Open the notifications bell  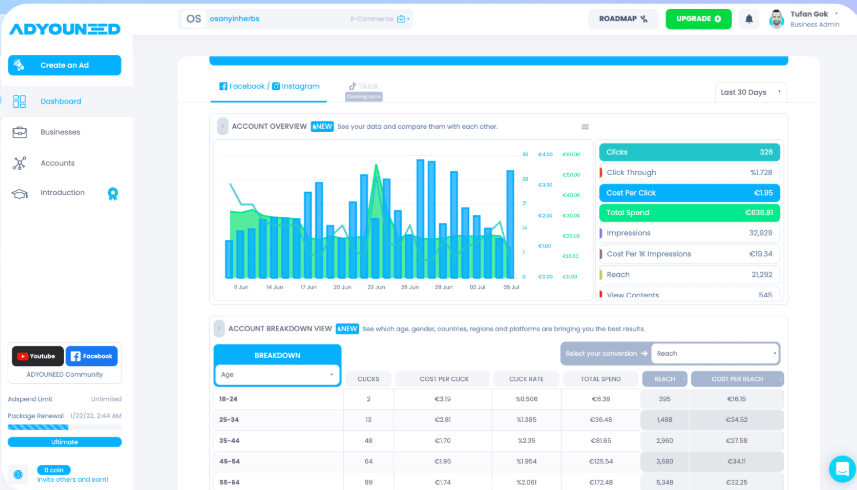749,19
